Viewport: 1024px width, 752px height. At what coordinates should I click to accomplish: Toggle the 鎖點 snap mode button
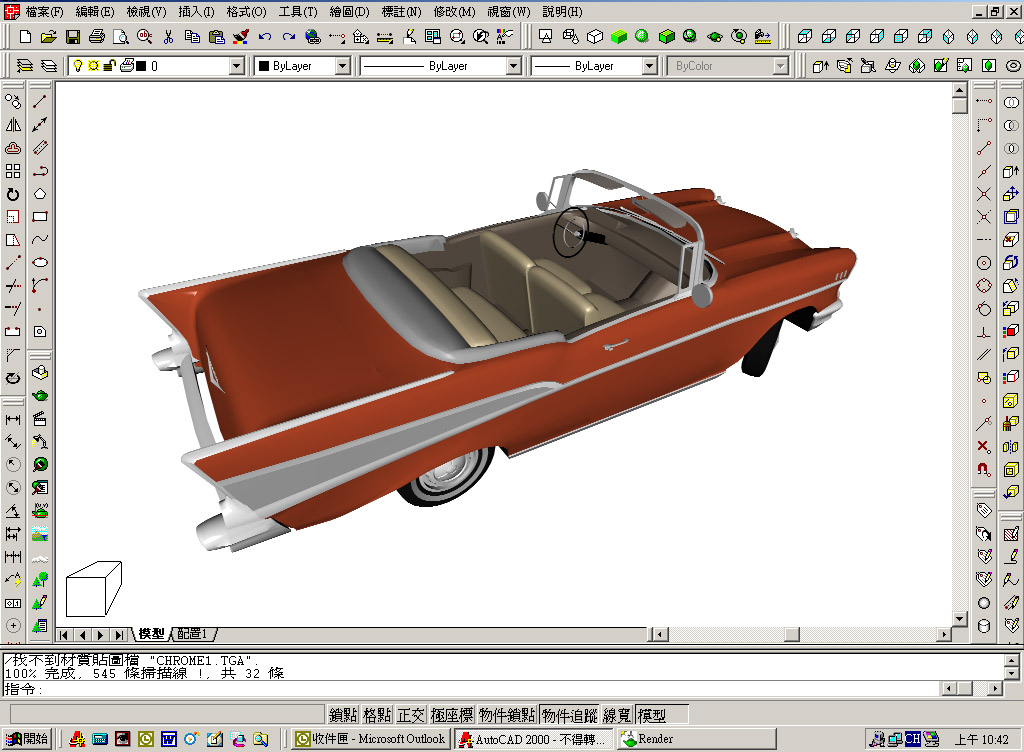pos(343,715)
